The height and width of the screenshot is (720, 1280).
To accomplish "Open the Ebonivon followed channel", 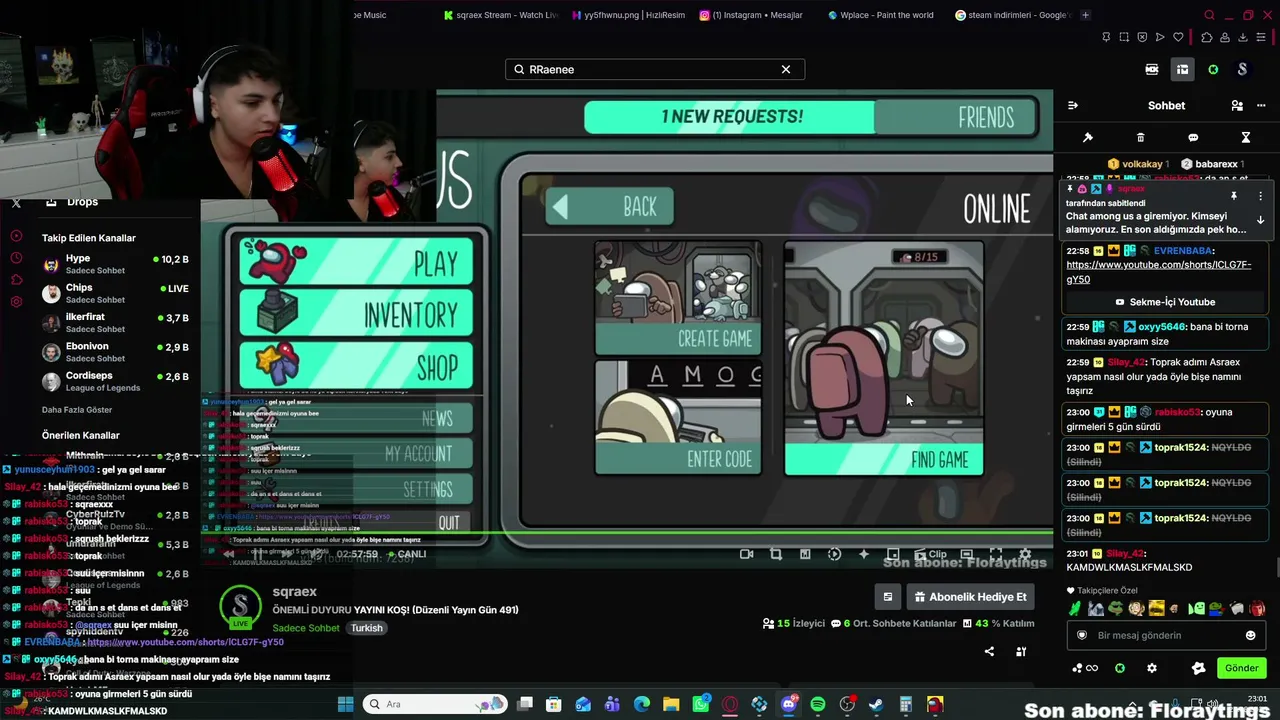I will coord(115,352).
